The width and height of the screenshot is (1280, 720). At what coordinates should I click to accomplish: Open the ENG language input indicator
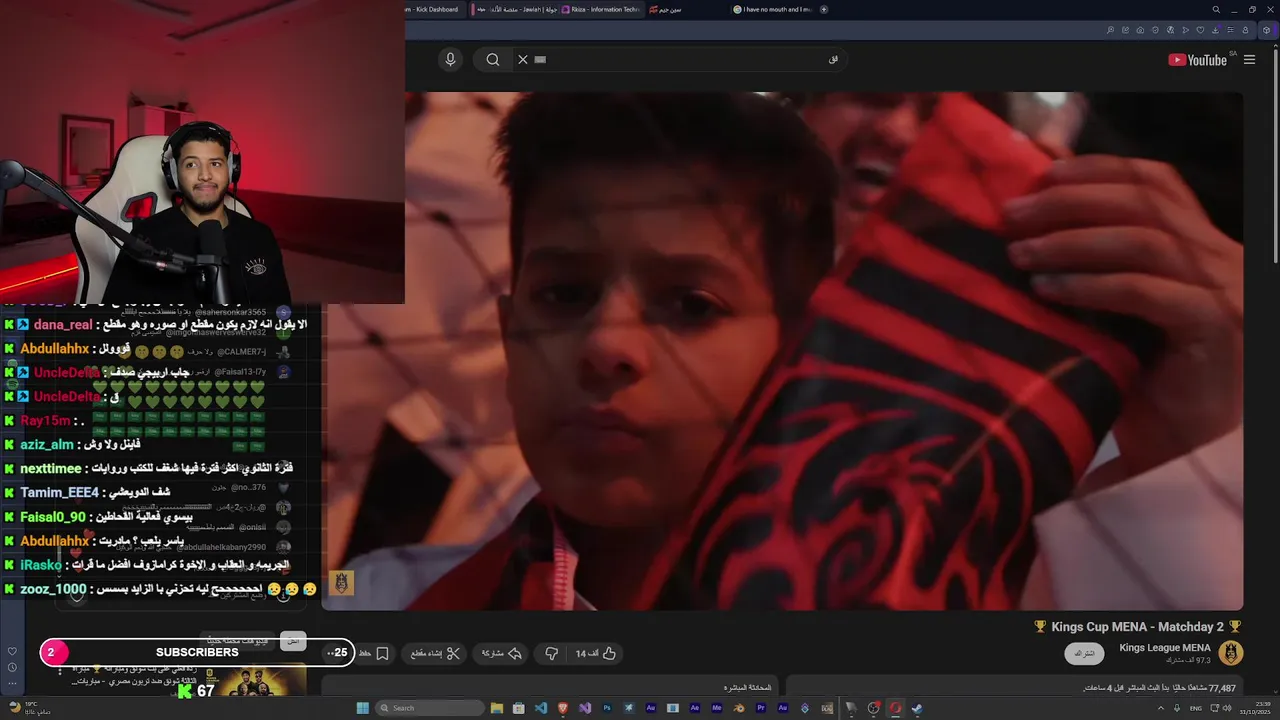[x=1196, y=708]
